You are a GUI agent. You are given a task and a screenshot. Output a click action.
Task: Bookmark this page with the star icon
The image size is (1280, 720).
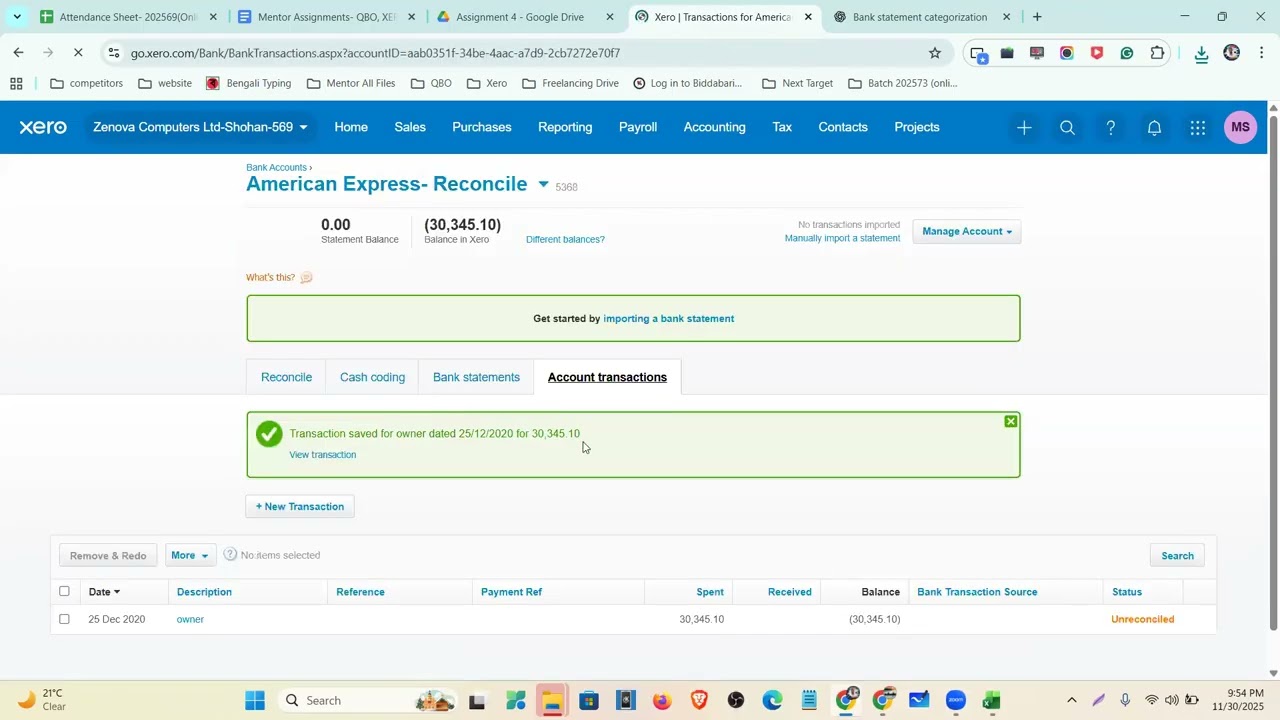[x=935, y=53]
